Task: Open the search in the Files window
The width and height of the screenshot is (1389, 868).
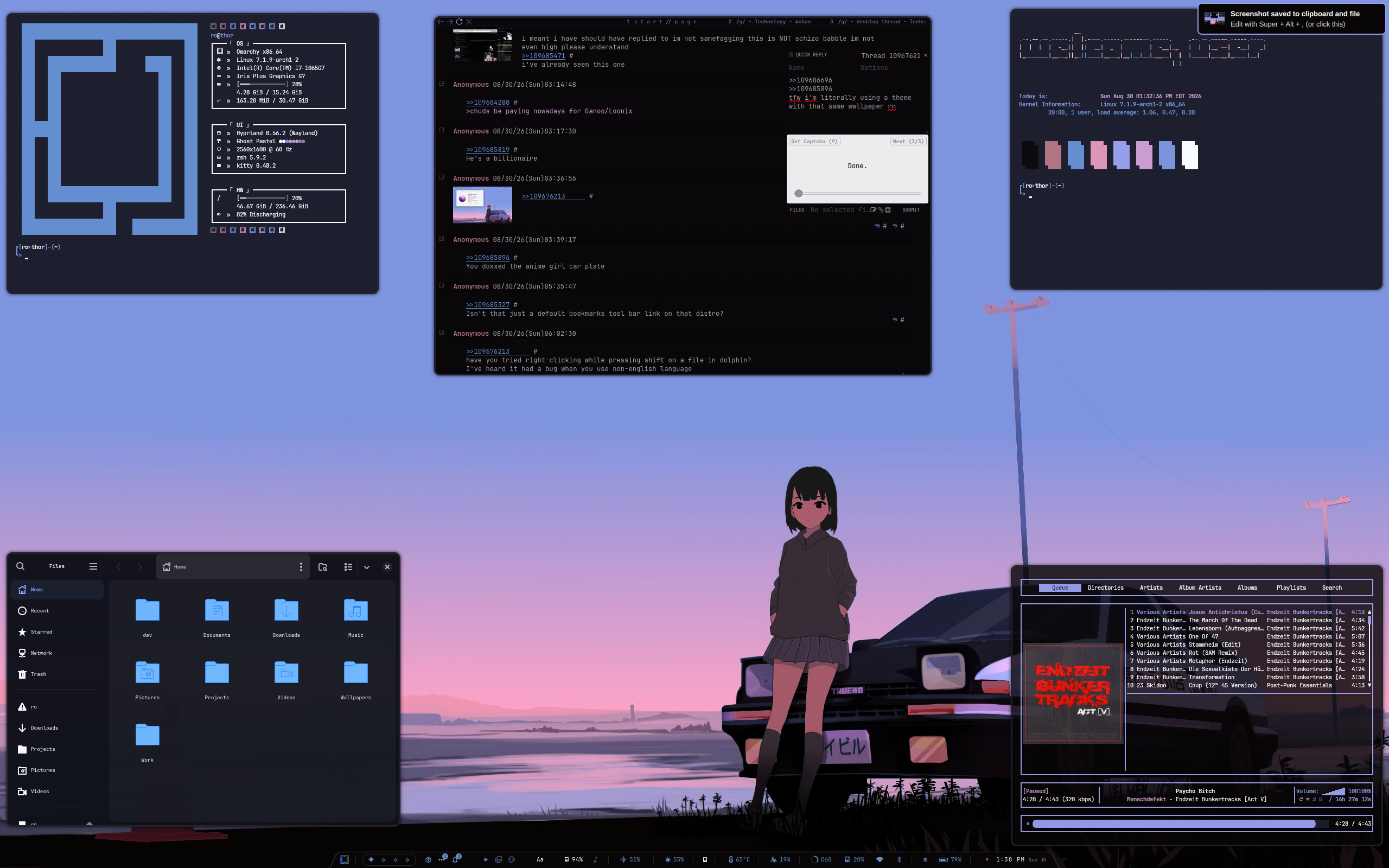Action: pyautogui.click(x=21, y=566)
